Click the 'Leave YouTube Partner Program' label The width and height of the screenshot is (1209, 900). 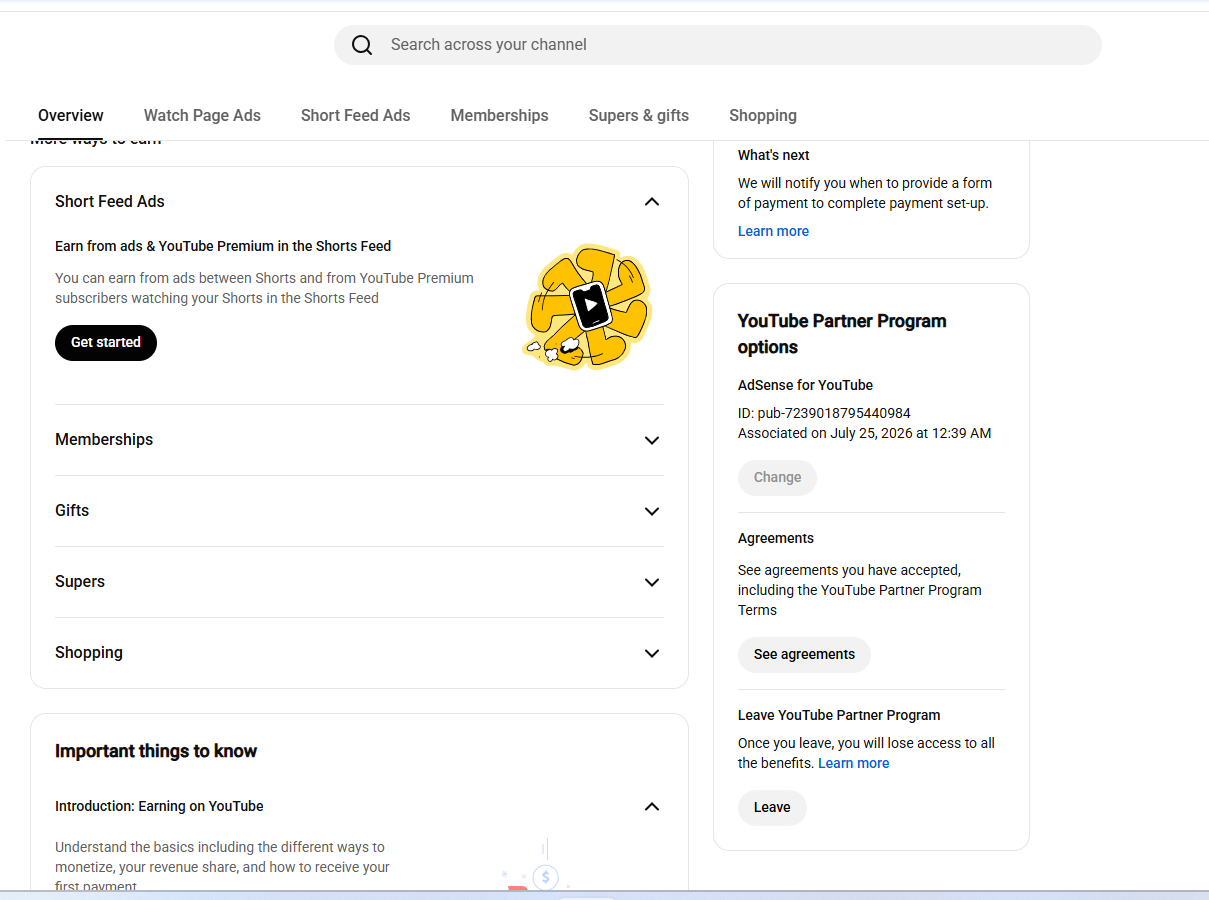839,715
